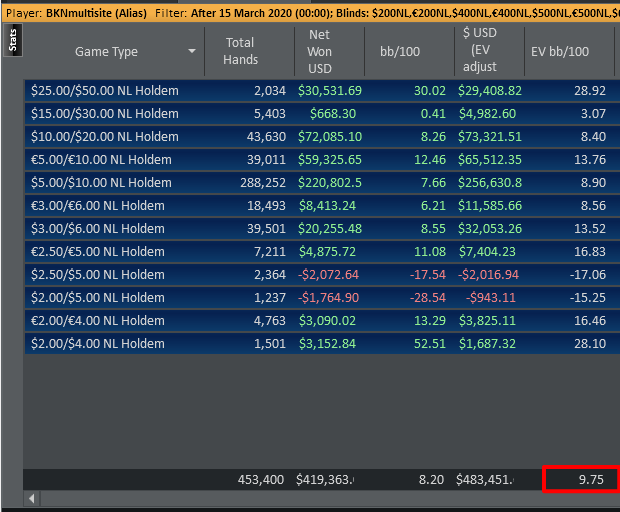Click the highlighted 9.75 total EV bb/100 cell
620x512 pixels.
tap(580, 480)
